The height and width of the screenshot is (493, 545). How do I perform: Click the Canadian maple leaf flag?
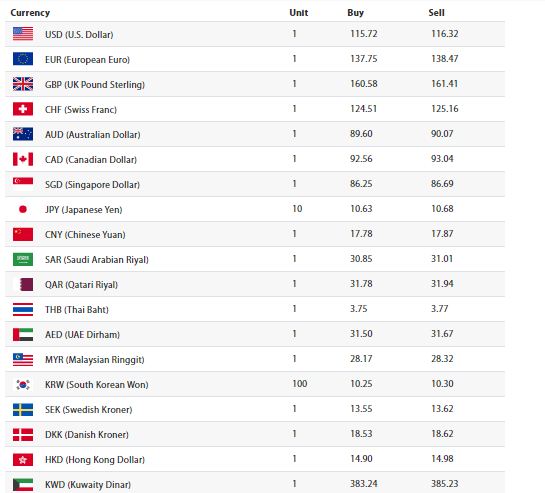(23, 159)
